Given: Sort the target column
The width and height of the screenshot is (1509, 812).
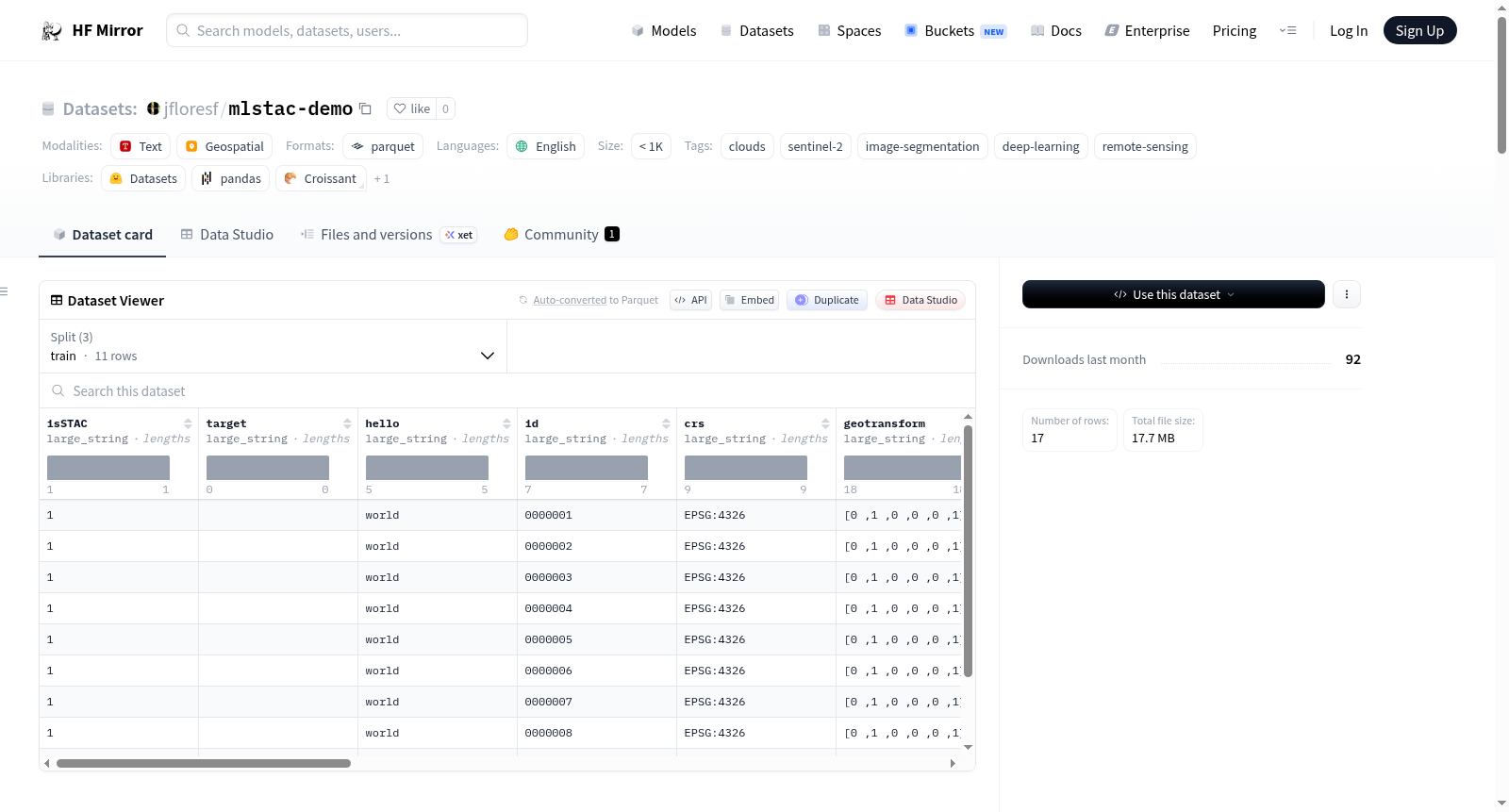Looking at the screenshot, I should click(348, 423).
